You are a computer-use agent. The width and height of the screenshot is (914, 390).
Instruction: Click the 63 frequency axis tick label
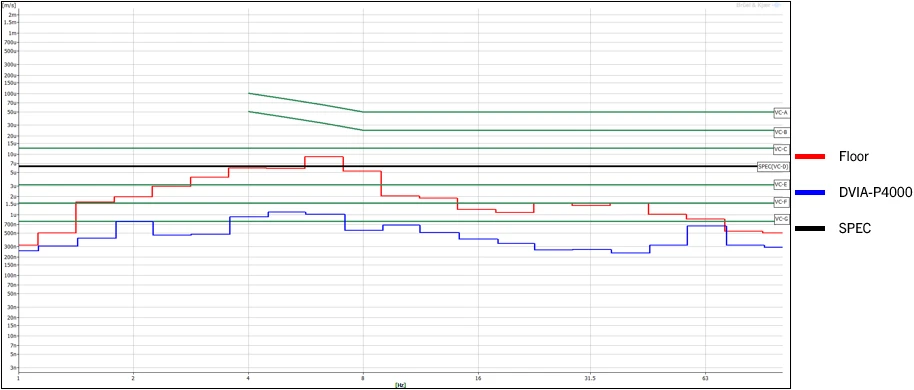point(705,379)
